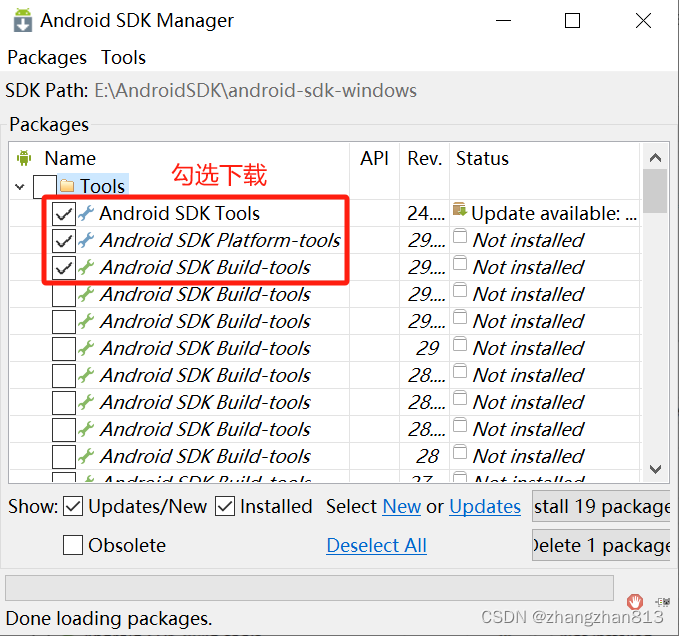Click the 'Update available: ...' status text
The width and height of the screenshot is (679, 636).
(x=553, y=213)
